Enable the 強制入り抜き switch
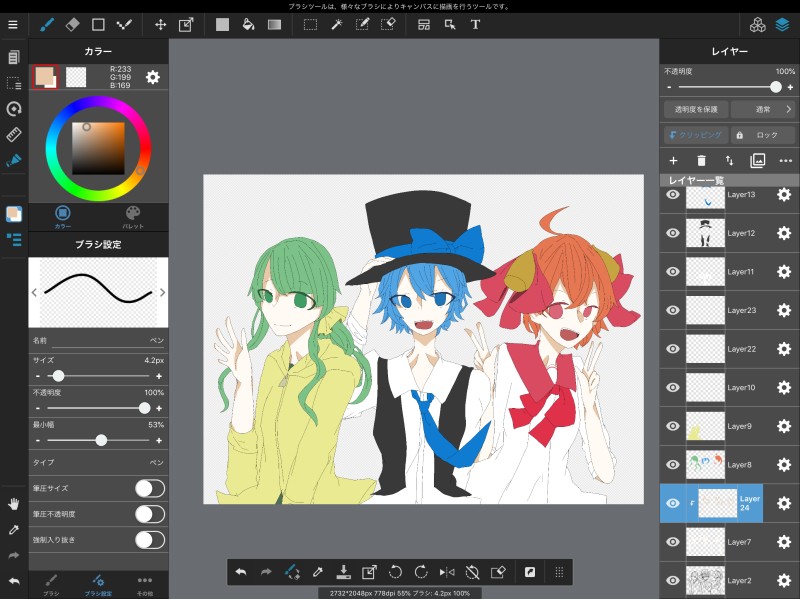This screenshot has height=599, width=800. (149, 540)
